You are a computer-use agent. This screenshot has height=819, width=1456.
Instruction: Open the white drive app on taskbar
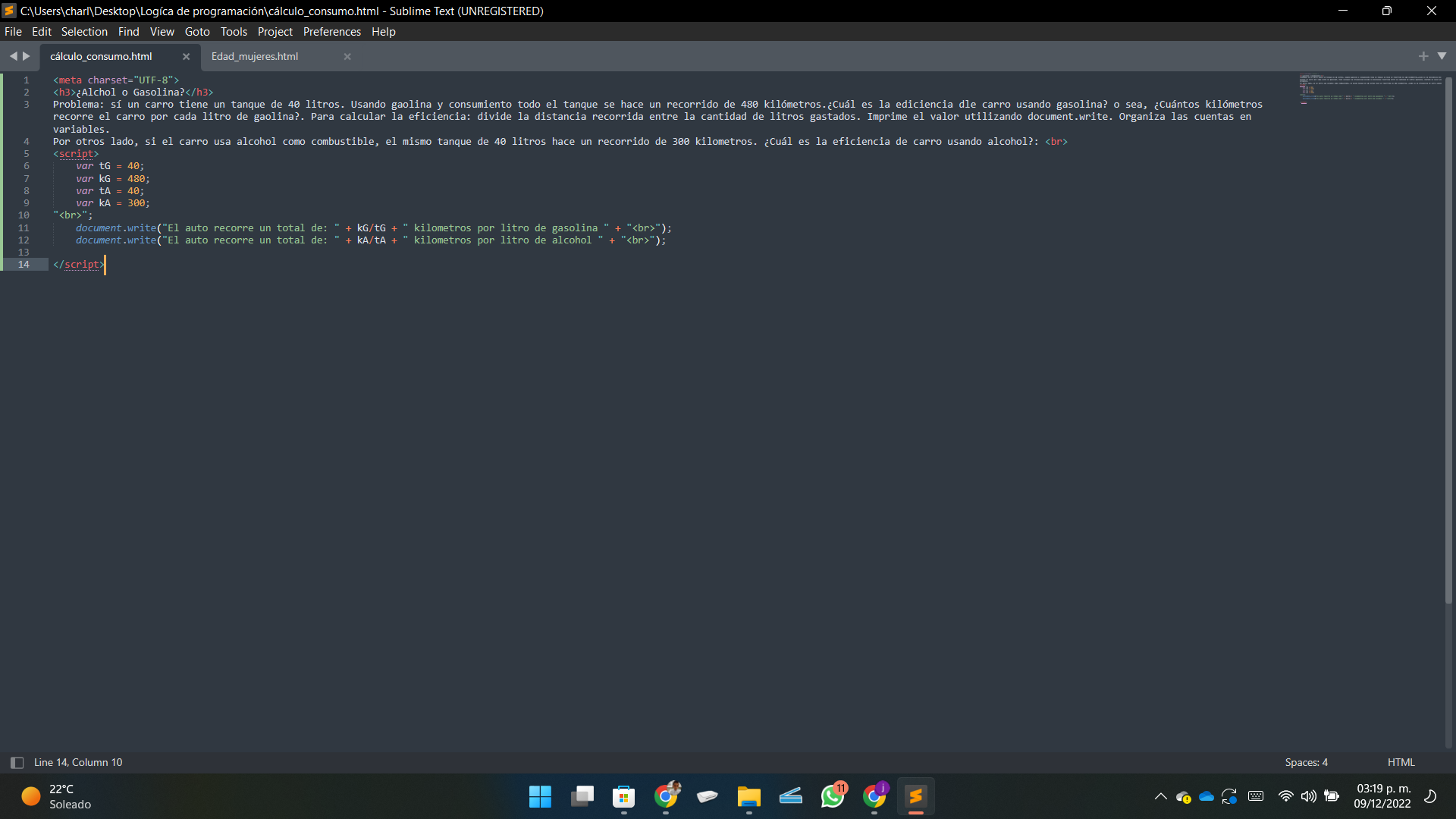708,796
